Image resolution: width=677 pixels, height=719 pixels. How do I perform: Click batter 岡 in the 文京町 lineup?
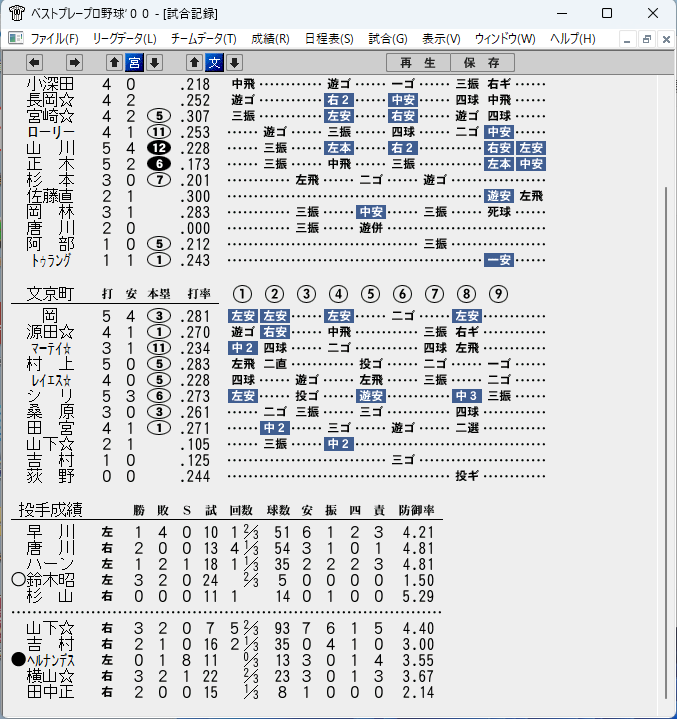50,316
